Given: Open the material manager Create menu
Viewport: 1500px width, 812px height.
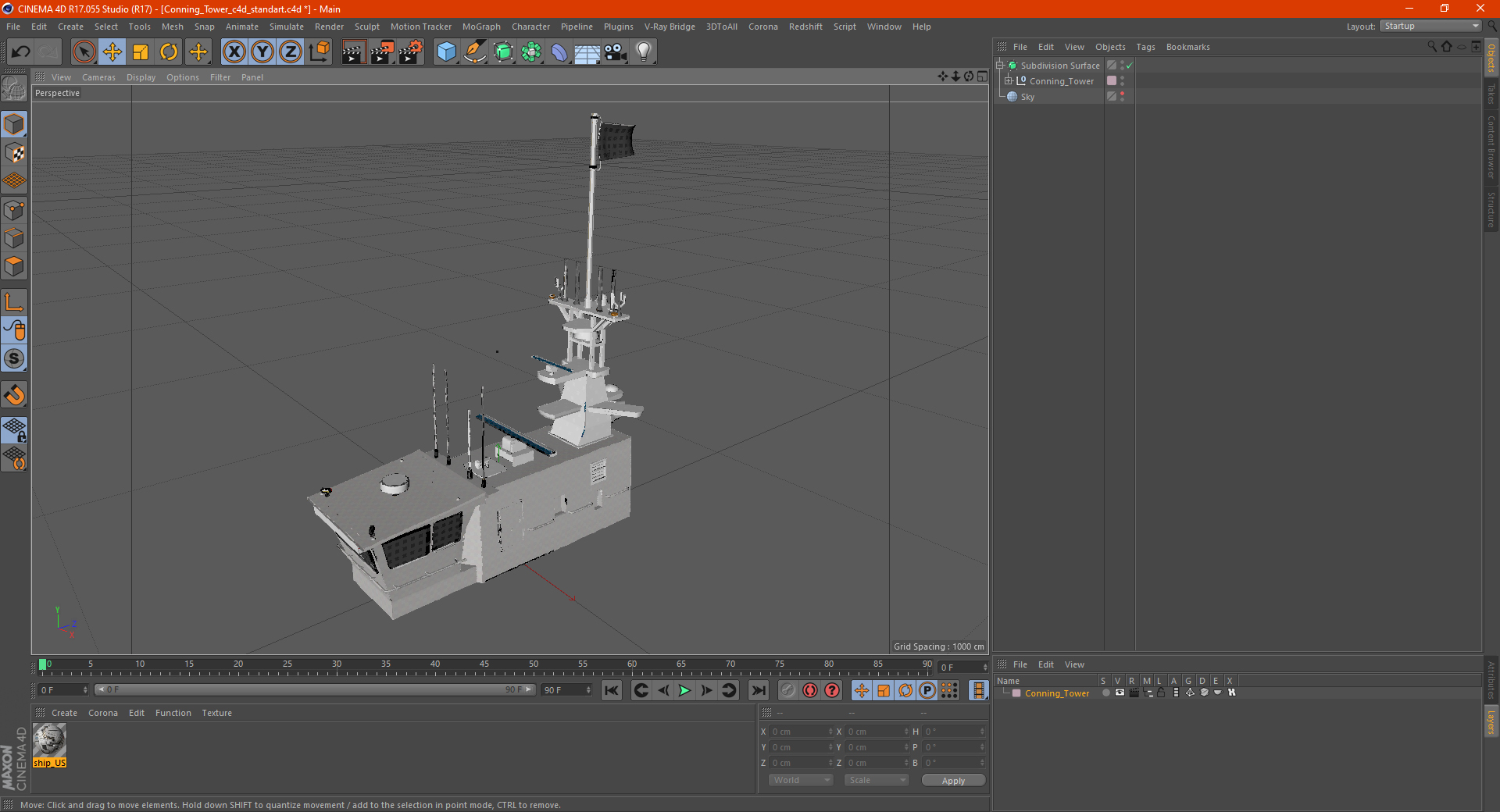Looking at the screenshot, I should [64, 713].
